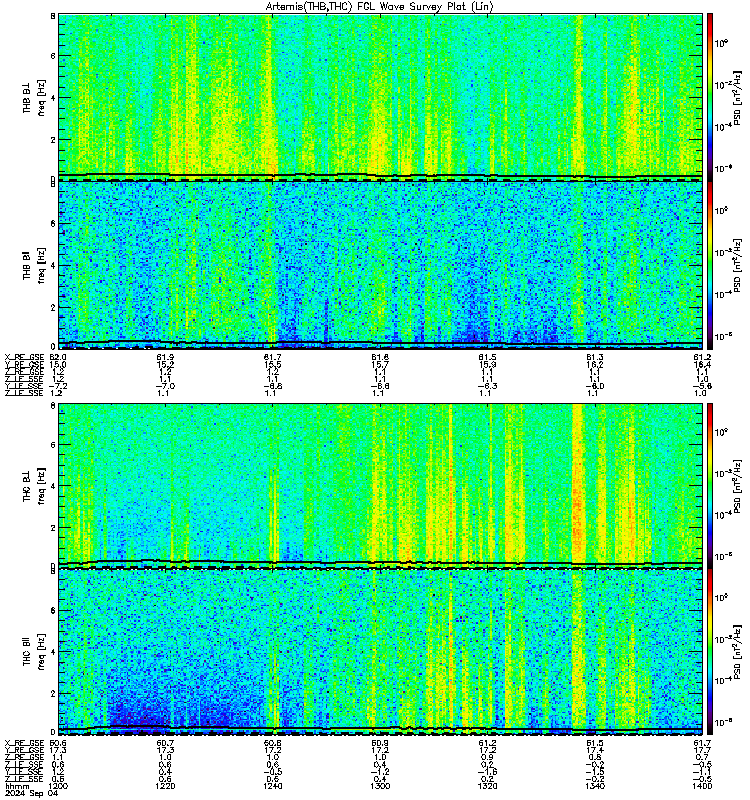
Task: Click the THB position value 61.3
Action: 595,357
